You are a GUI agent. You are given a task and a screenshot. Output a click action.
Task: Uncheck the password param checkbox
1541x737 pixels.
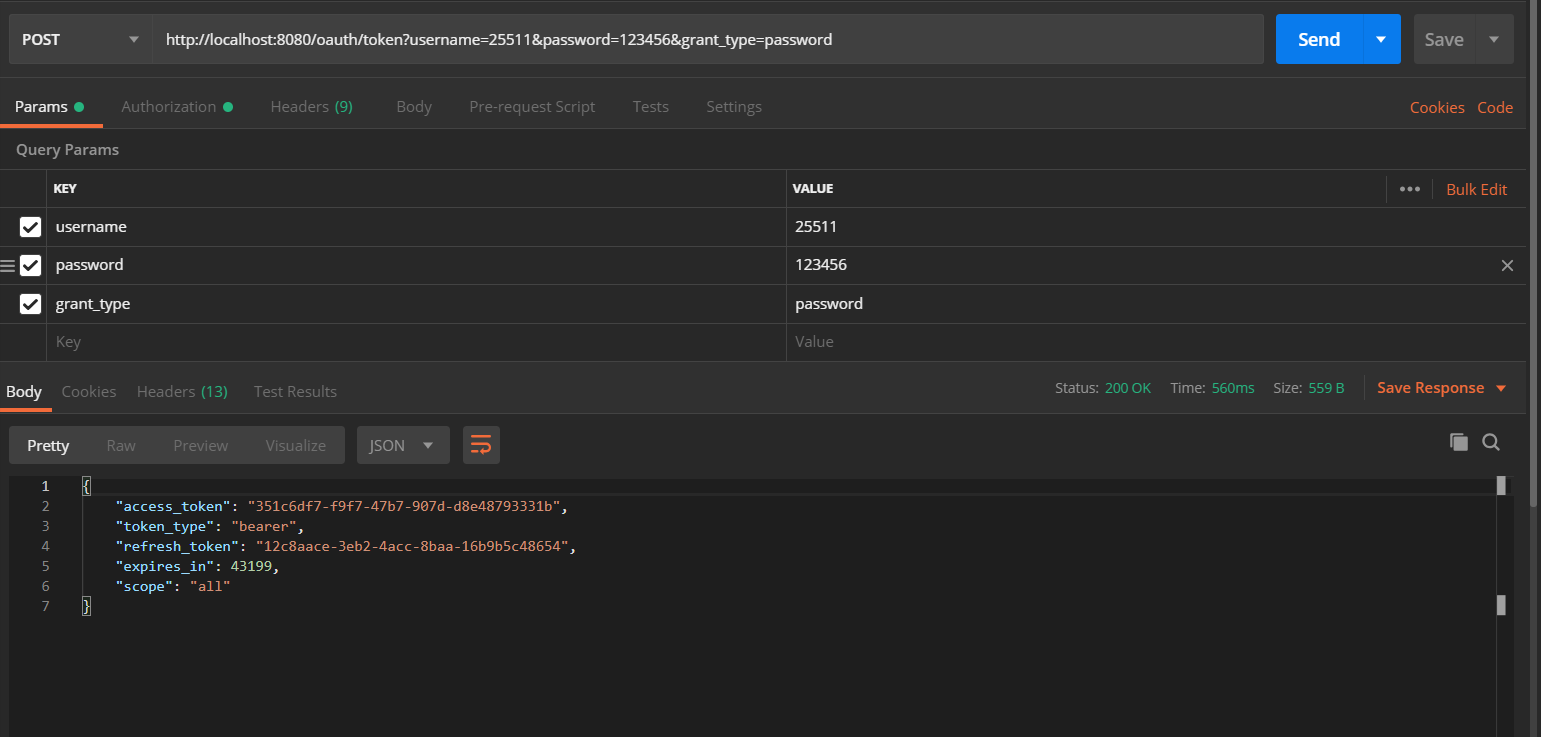pyautogui.click(x=30, y=265)
